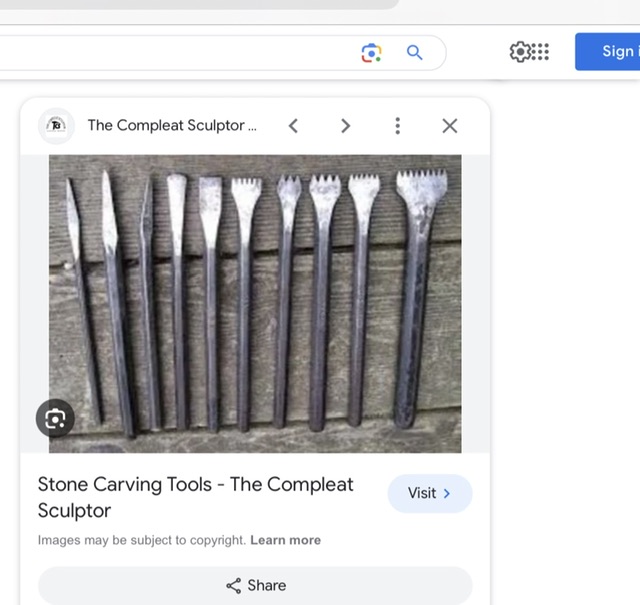Open the Learn more copyright link
The width and height of the screenshot is (640, 605).
pyautogui.click(x=285, y=540)
